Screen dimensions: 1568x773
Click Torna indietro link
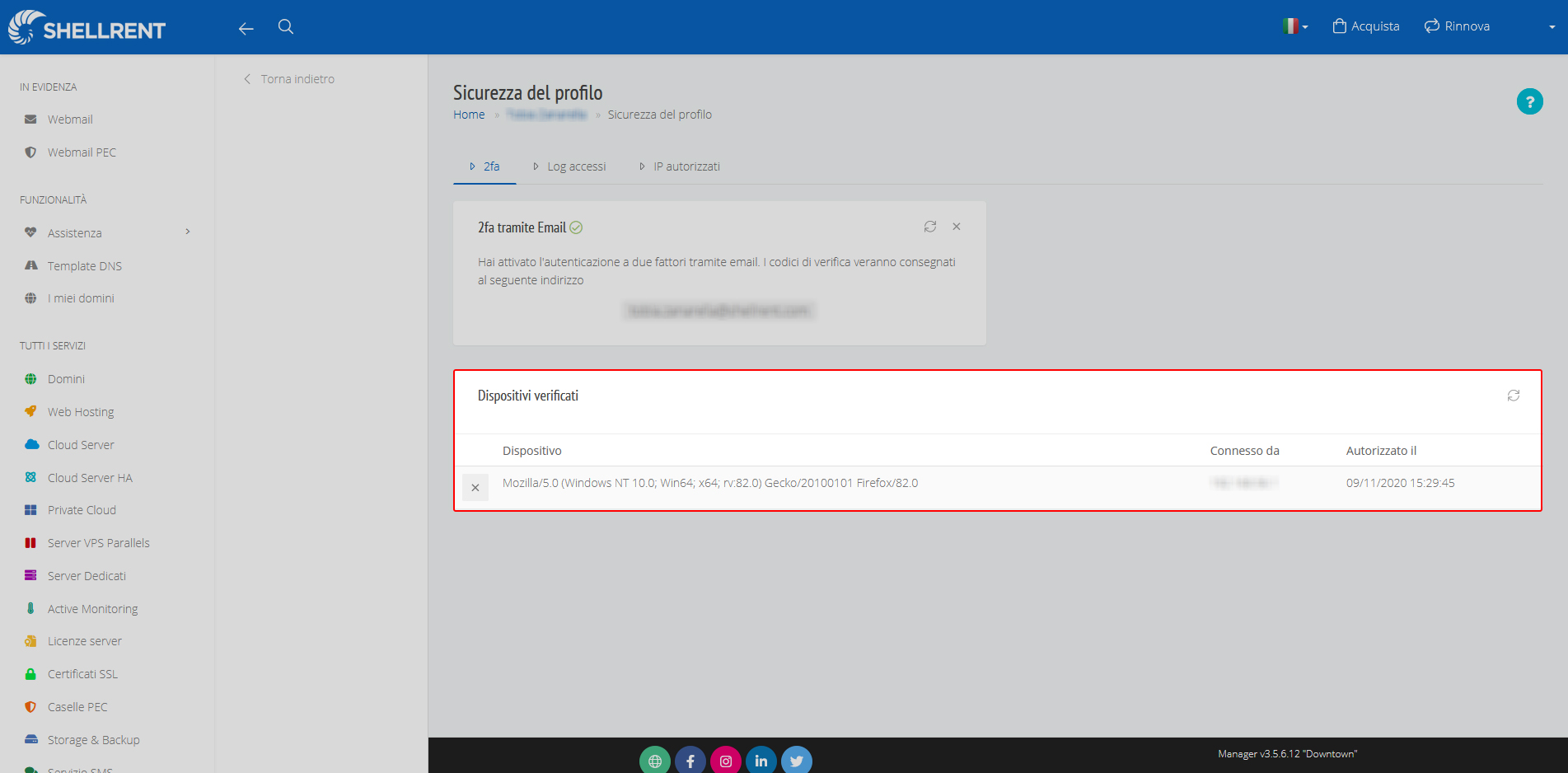pos(289,79)
